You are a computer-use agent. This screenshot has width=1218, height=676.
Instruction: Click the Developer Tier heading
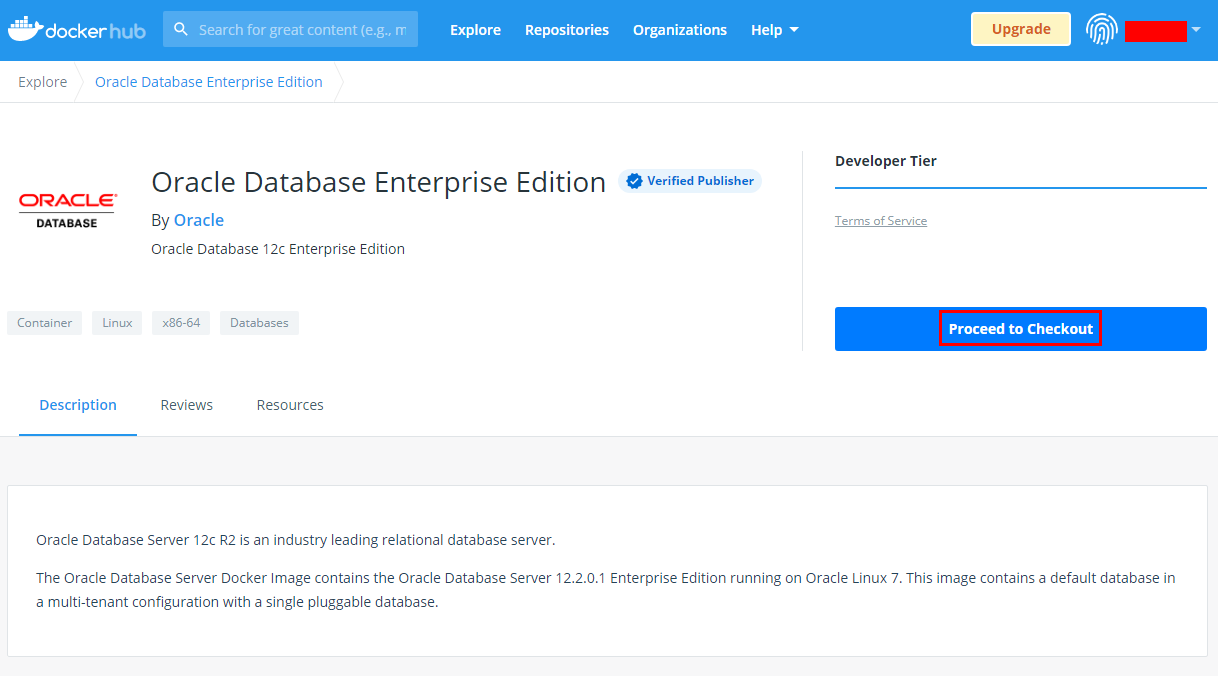(886, 161)
